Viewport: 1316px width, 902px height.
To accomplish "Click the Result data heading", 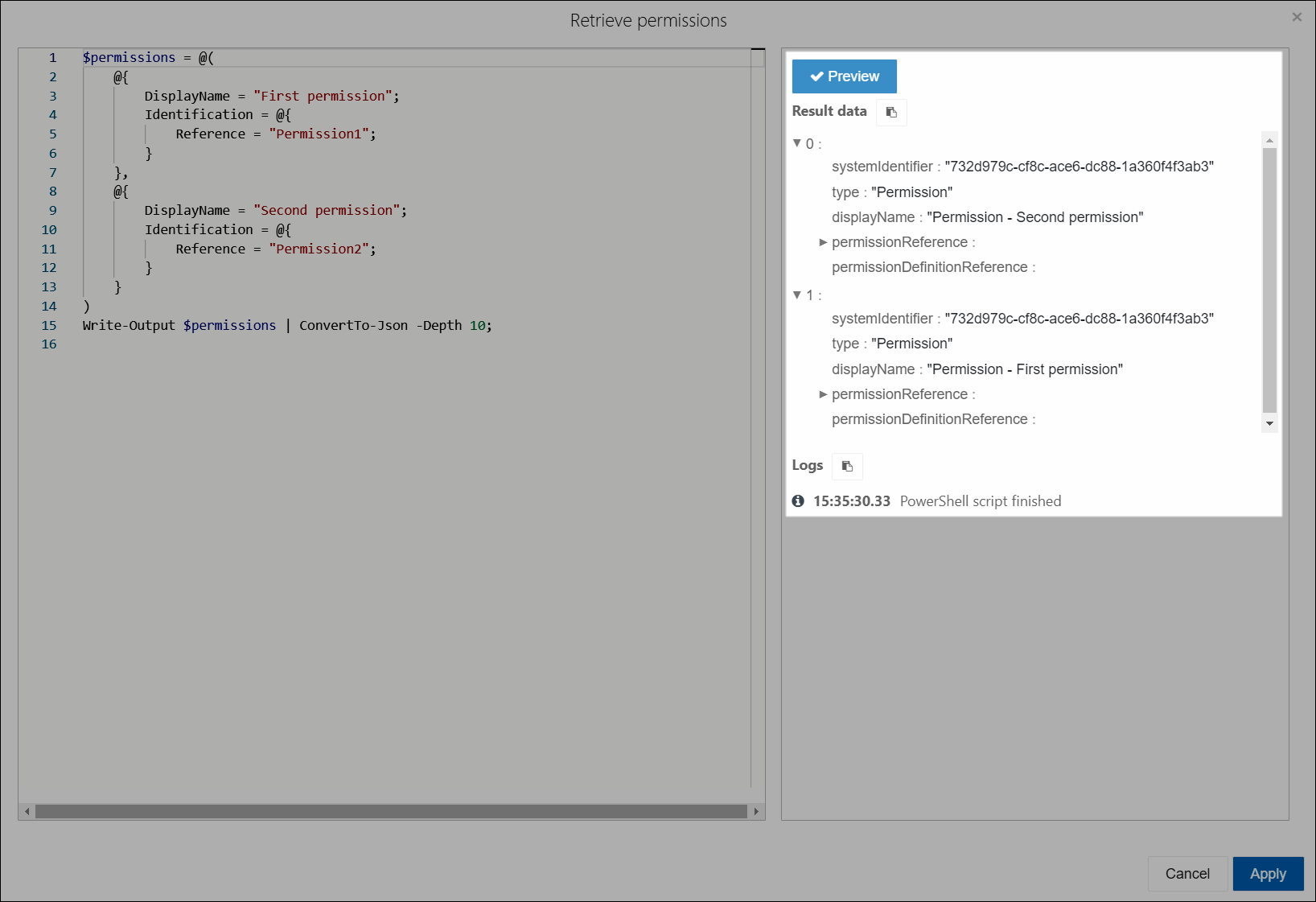I will click(x=829, y=111).
